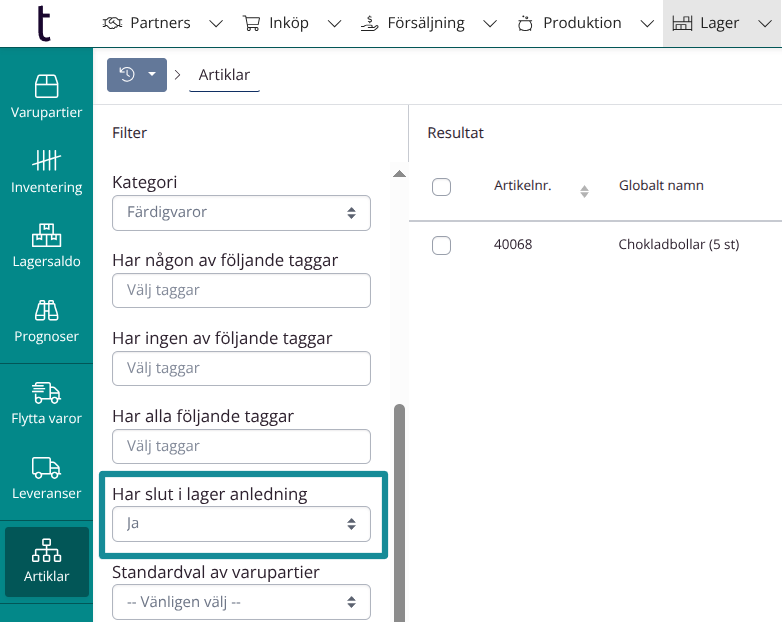The width and height of the screenshot is (782, 622).
Task: Click the Försäljning hand-with-coin icon
Action: pos(370,23)
